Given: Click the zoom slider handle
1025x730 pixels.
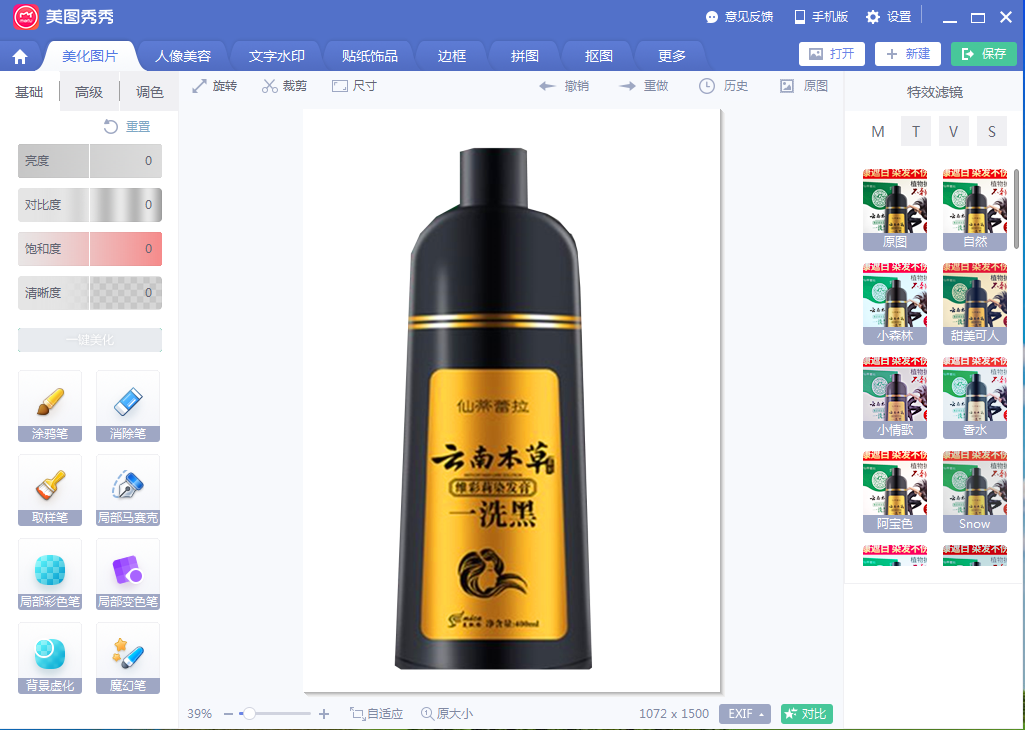Looking at the screenshot, I should click(x=248, y=714).
